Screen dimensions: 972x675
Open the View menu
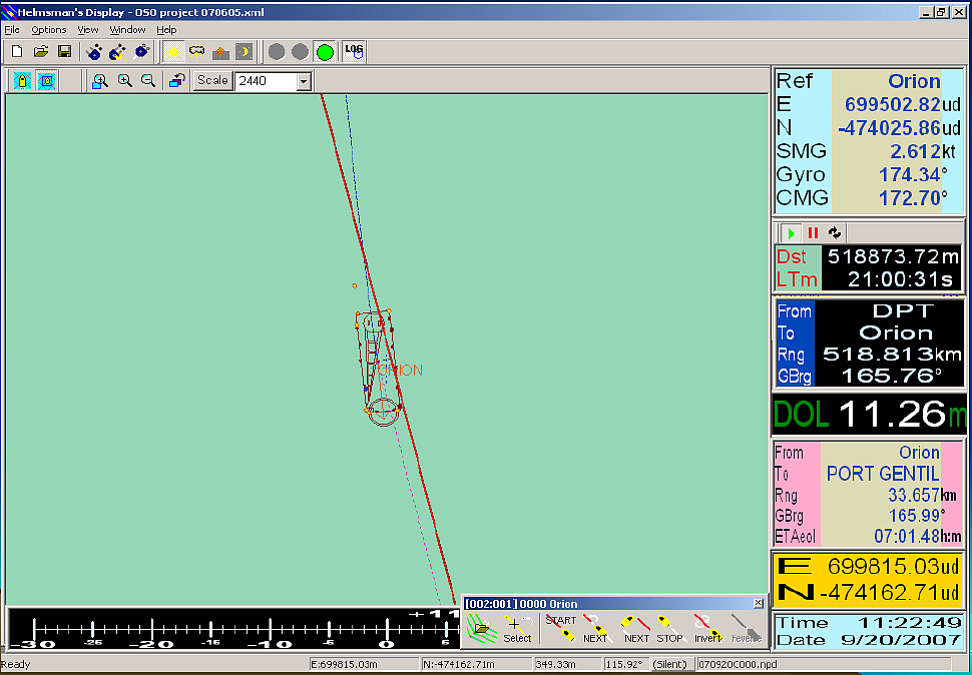[x=88, y=30]
